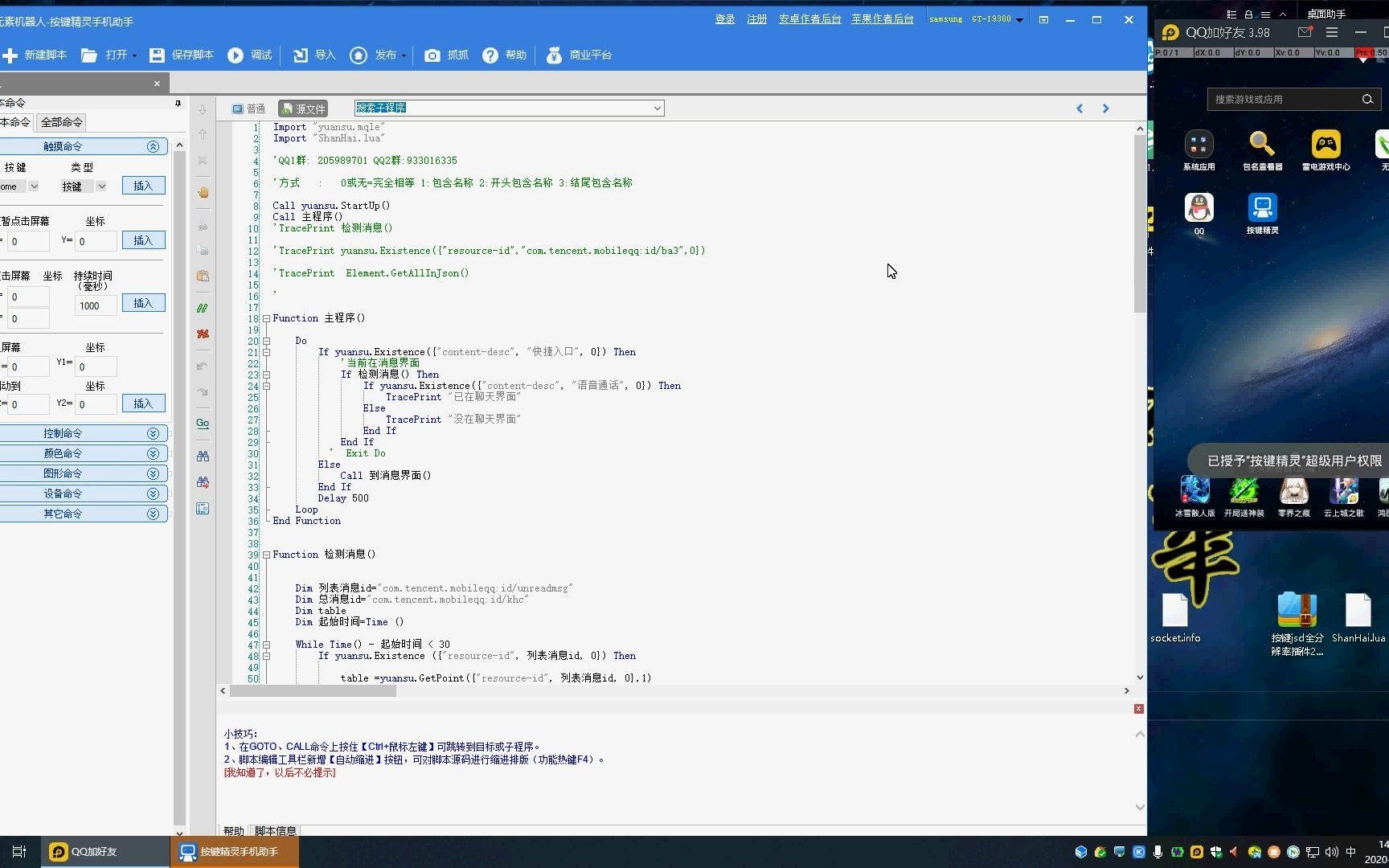Click the Go to line icon
Viewport: 1389px width, 868px height.
(x=203, y=424)
